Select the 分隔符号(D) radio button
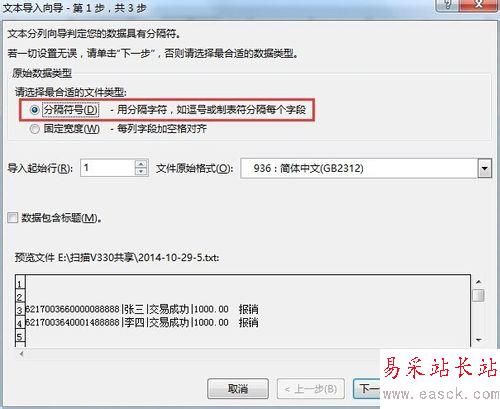Viewport: 500px width, 409px height. pyautogui.click(x=35, y=110)
